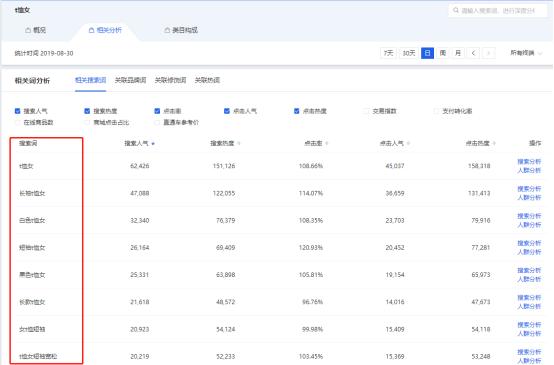This screenshot has height=365, width=554.
Task: Switch to 关联热词 sub-tab
Action: pyautogui.click(x=207, y=80)
